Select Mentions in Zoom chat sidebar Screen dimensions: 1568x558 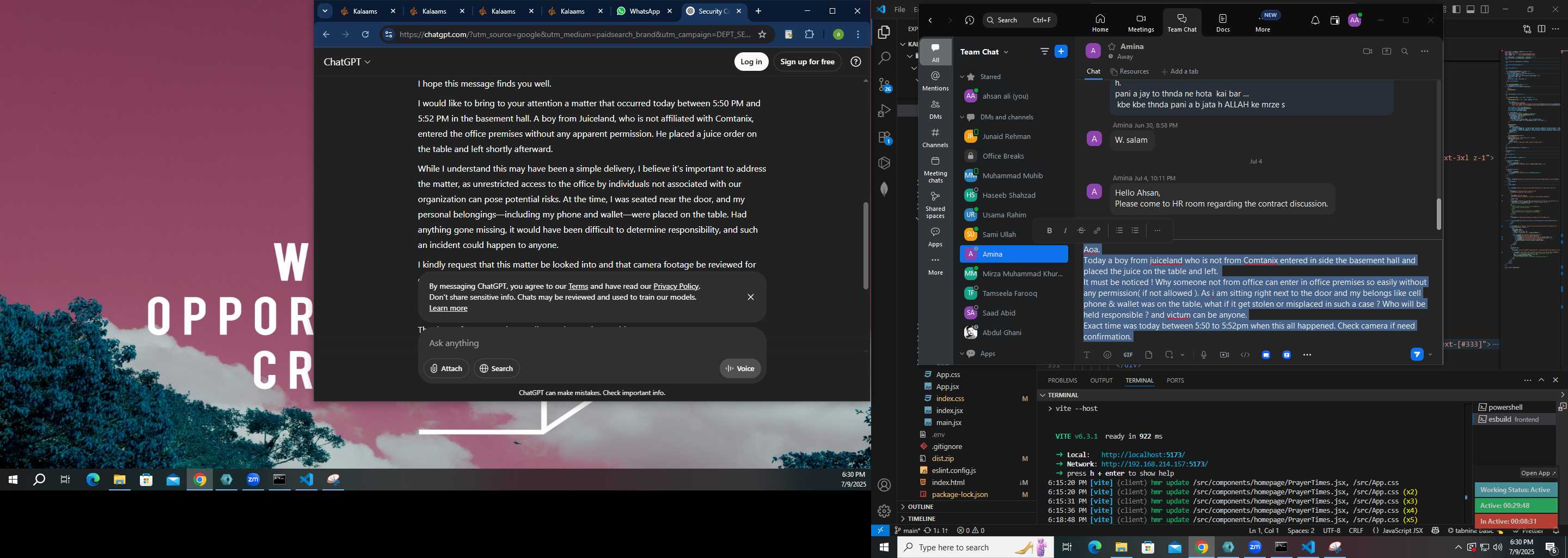pyautogui.click(x=935, y=81)
